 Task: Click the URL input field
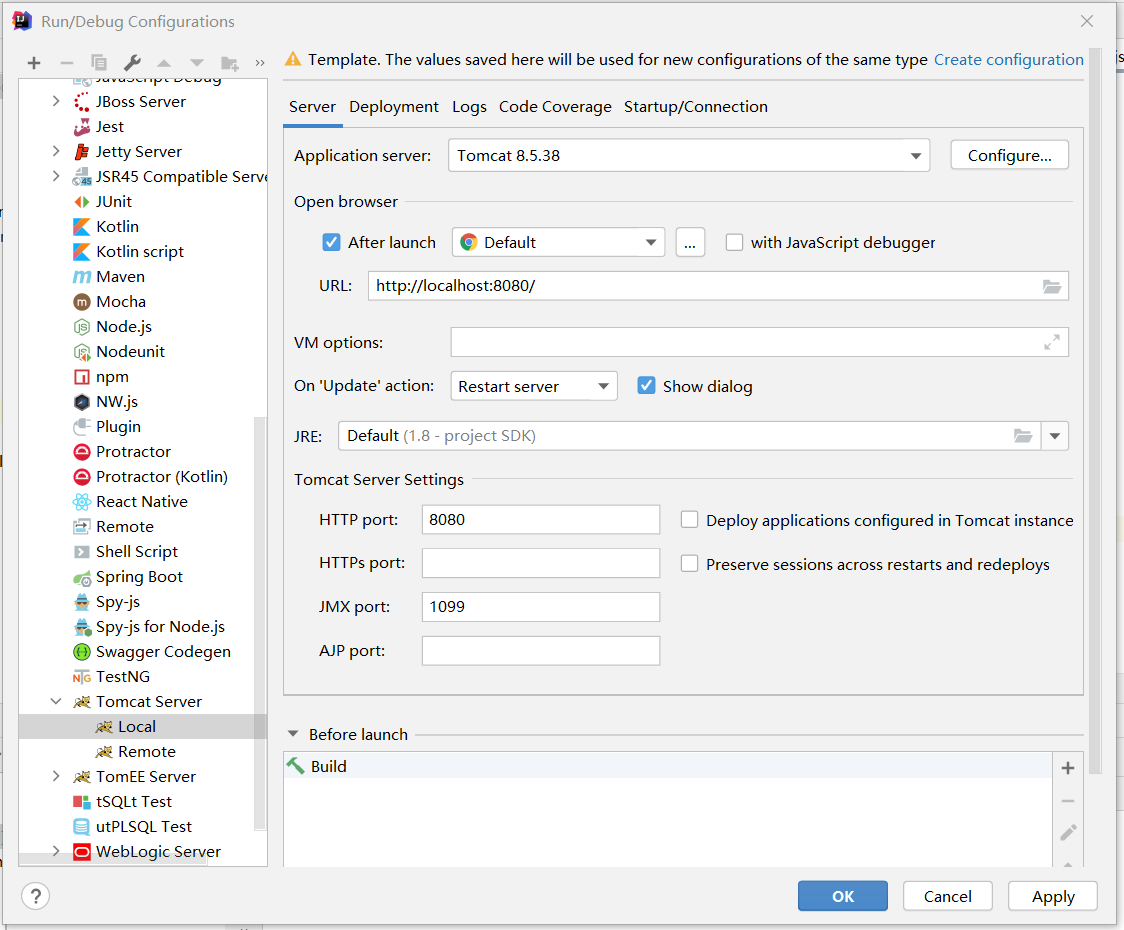point(718,286)
